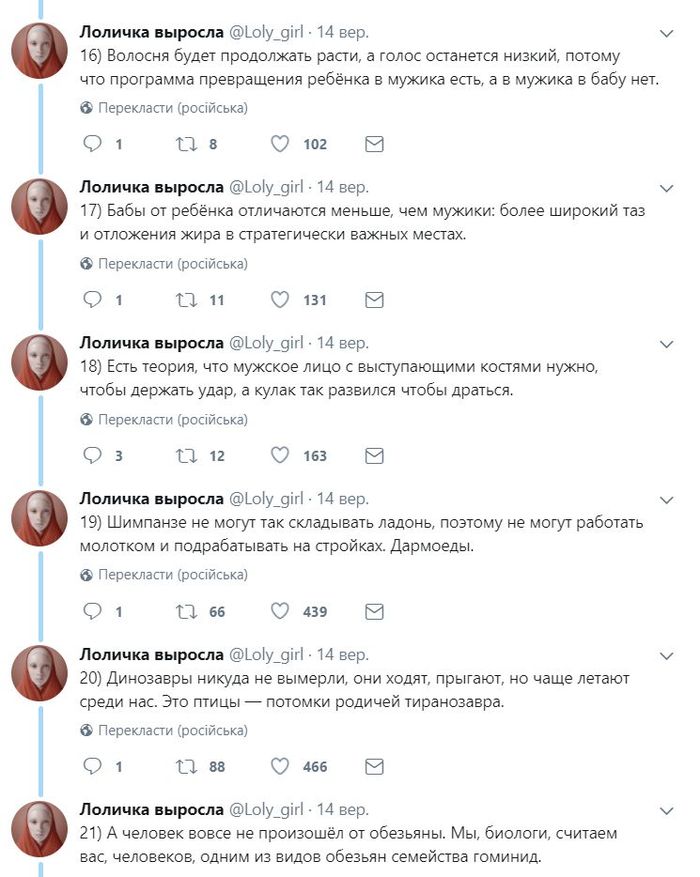Click the profile avatar next to tweet 17
The width and height of the screenshot is (700, 877).
[x=39, y=207]
